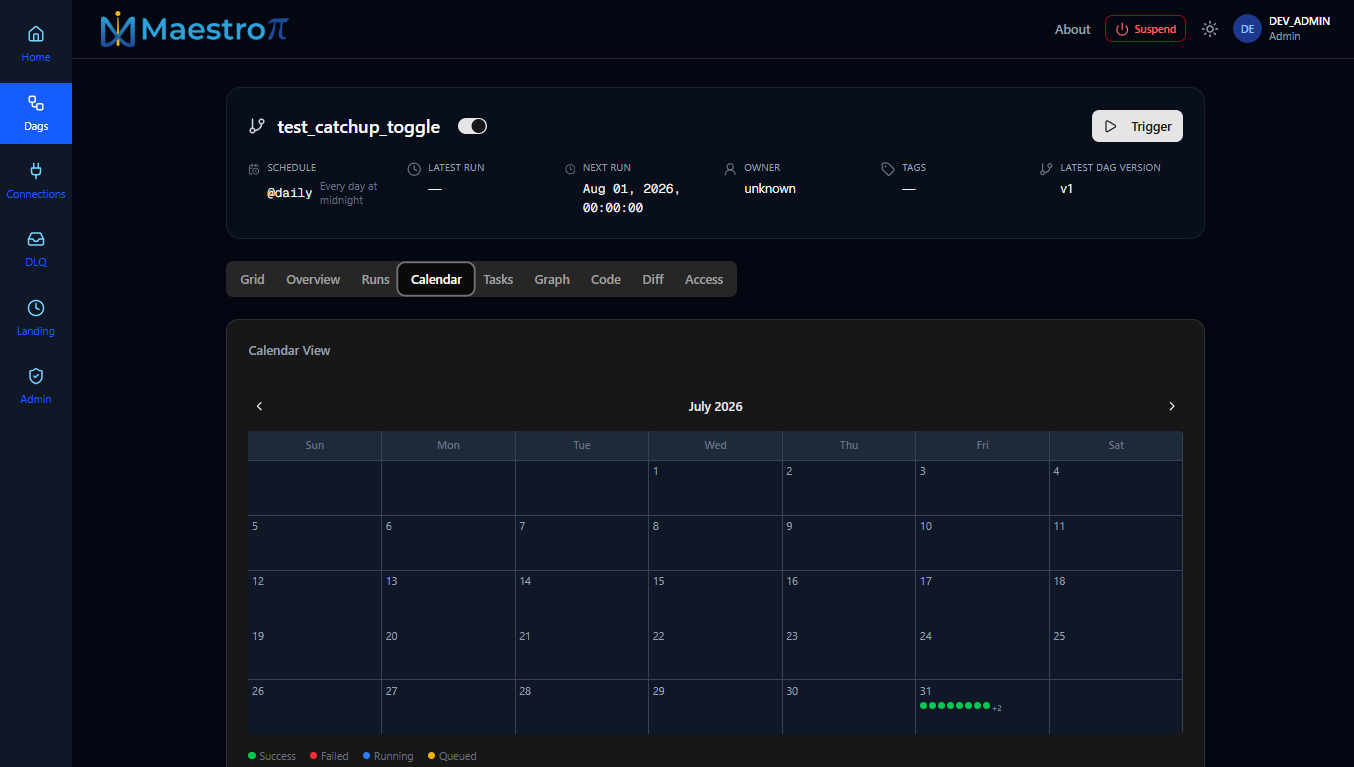
Task: Click the +2 overflow indicator on July 31
Action: pyautogui.click(x=997, y=708)
